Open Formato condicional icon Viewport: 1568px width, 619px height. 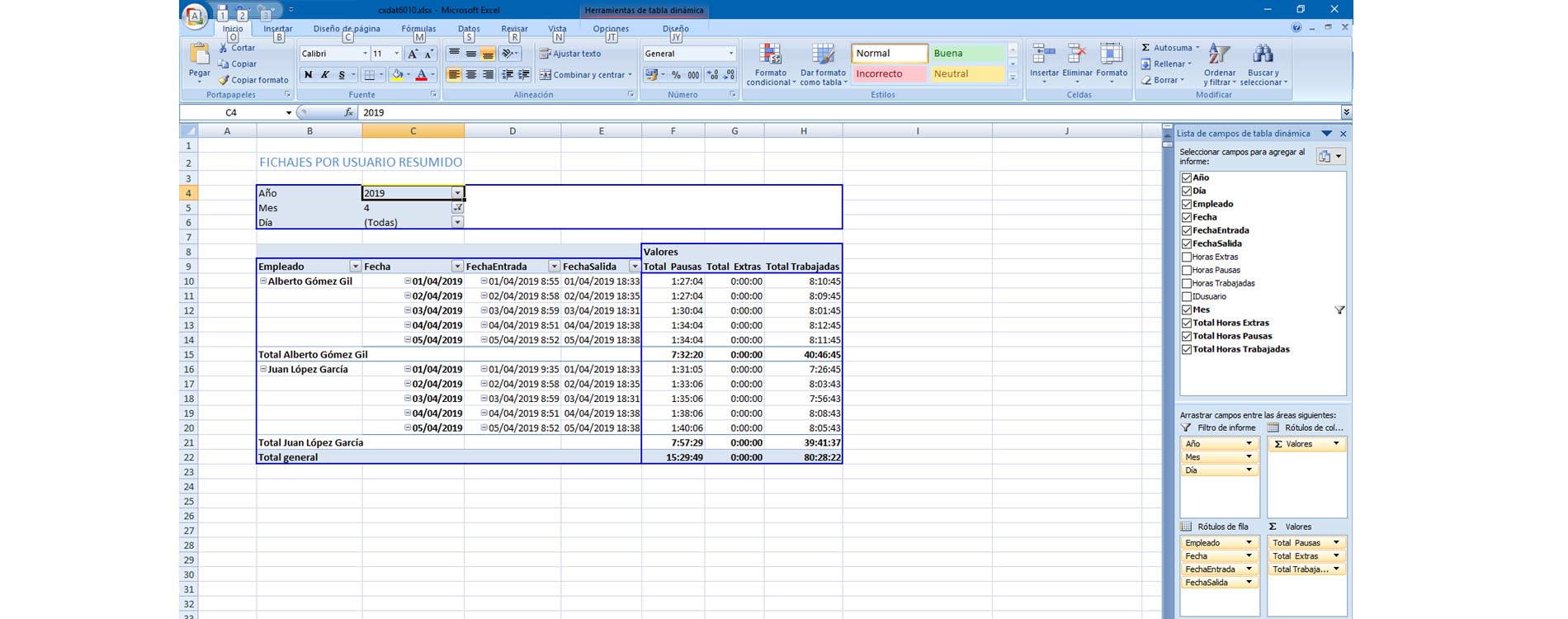click(770, 54)
